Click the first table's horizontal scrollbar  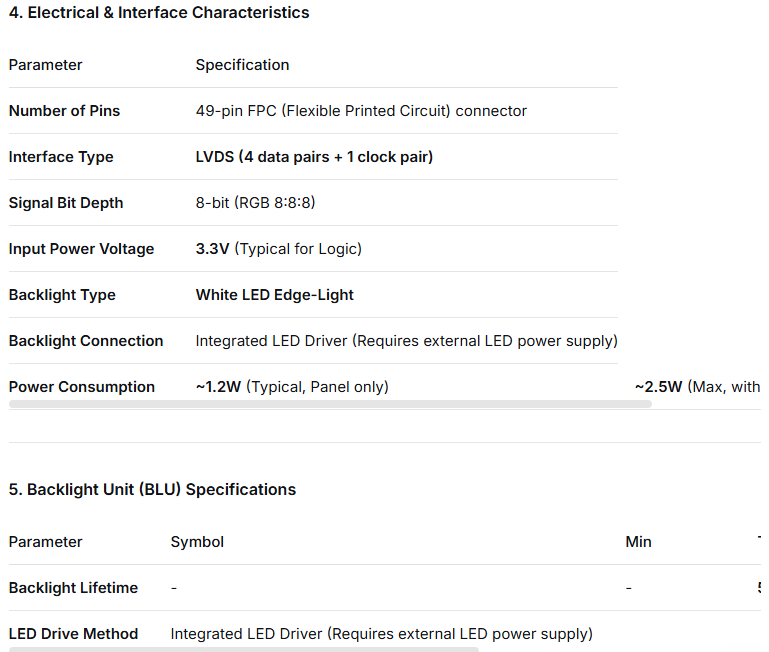[330, 404]
